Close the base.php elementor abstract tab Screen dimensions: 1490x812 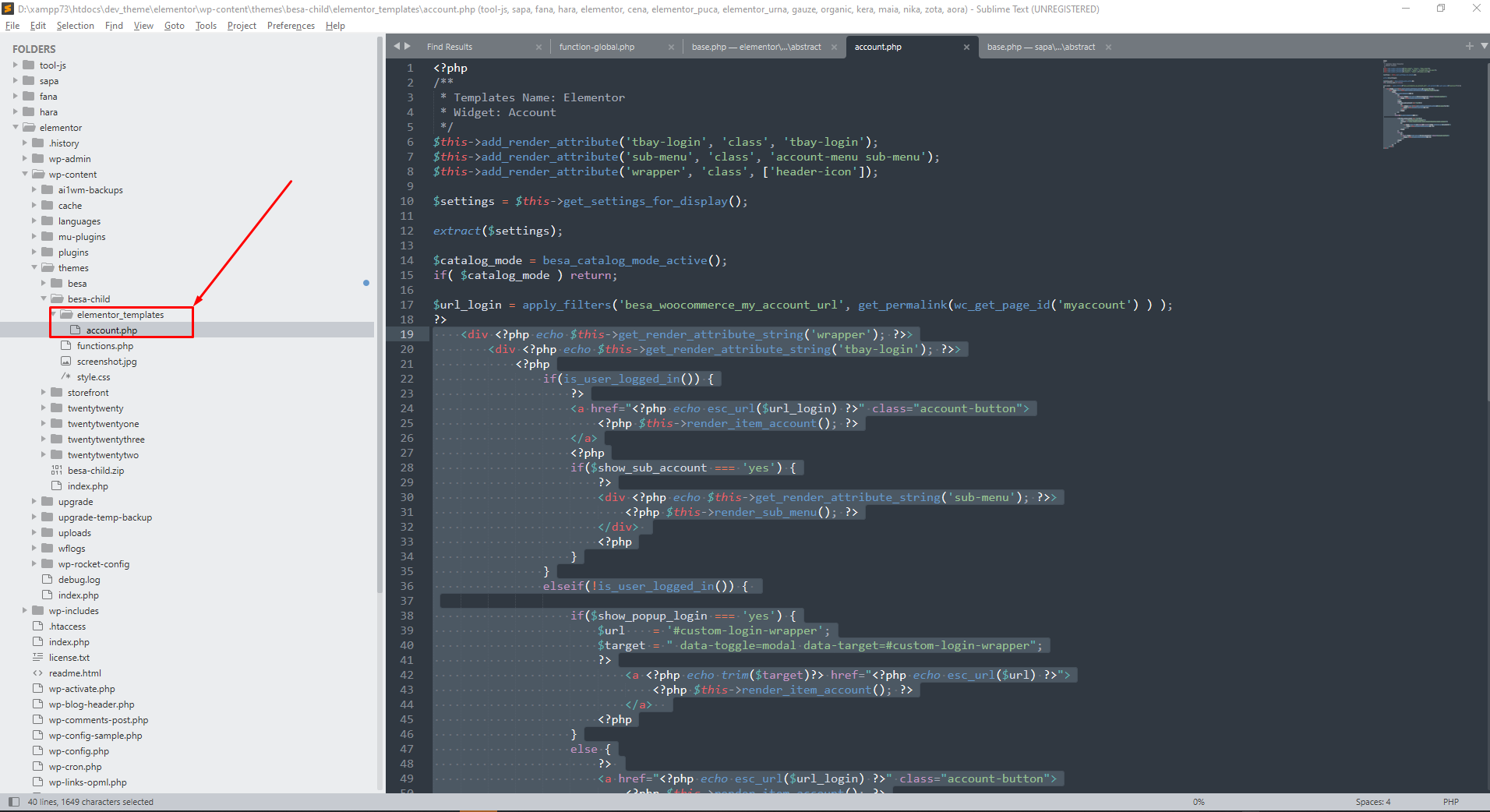click(834, 47)
